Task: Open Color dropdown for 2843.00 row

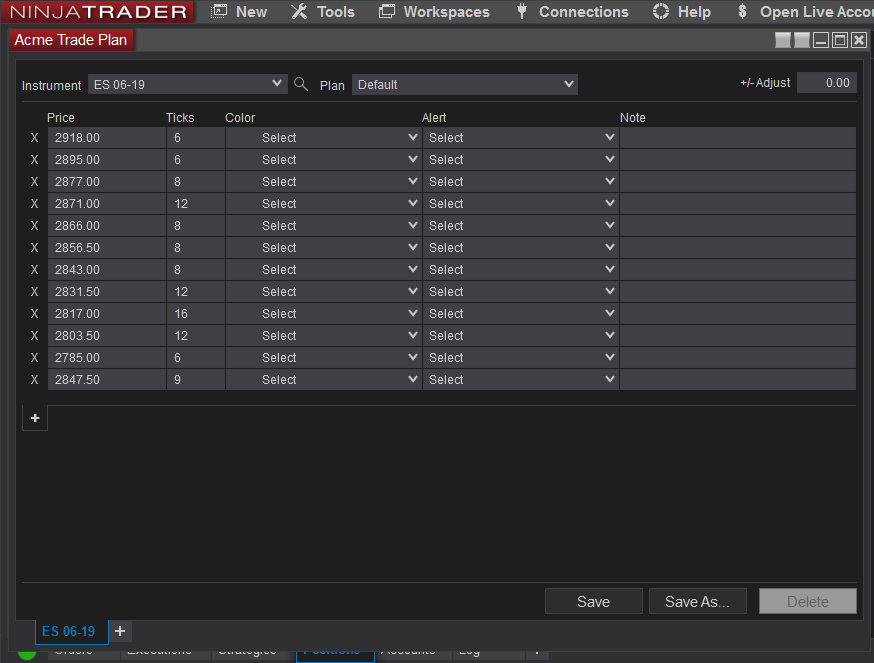Action: point(323,270)
